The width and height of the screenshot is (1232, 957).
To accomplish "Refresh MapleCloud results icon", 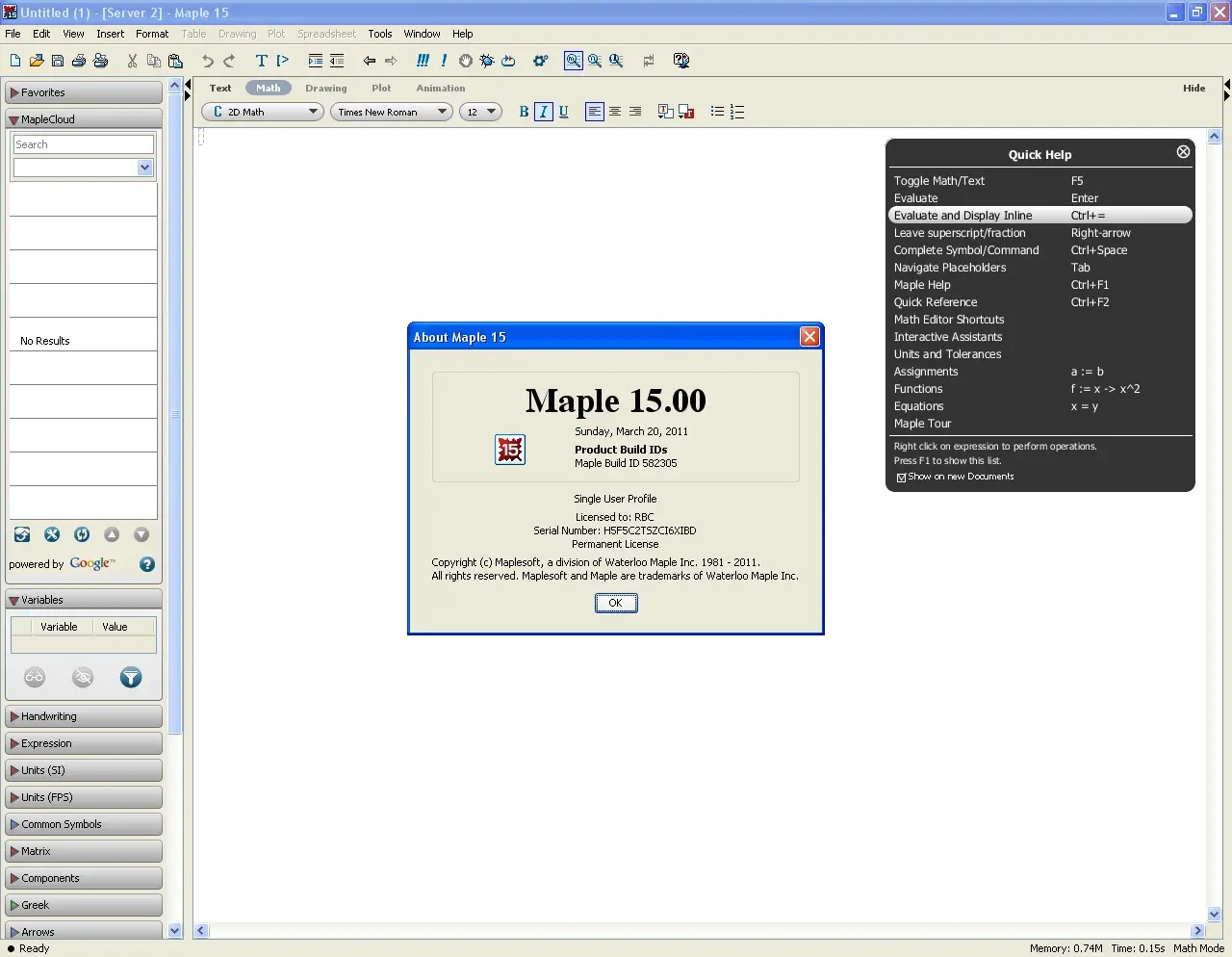I will click(x=82, y=534).
